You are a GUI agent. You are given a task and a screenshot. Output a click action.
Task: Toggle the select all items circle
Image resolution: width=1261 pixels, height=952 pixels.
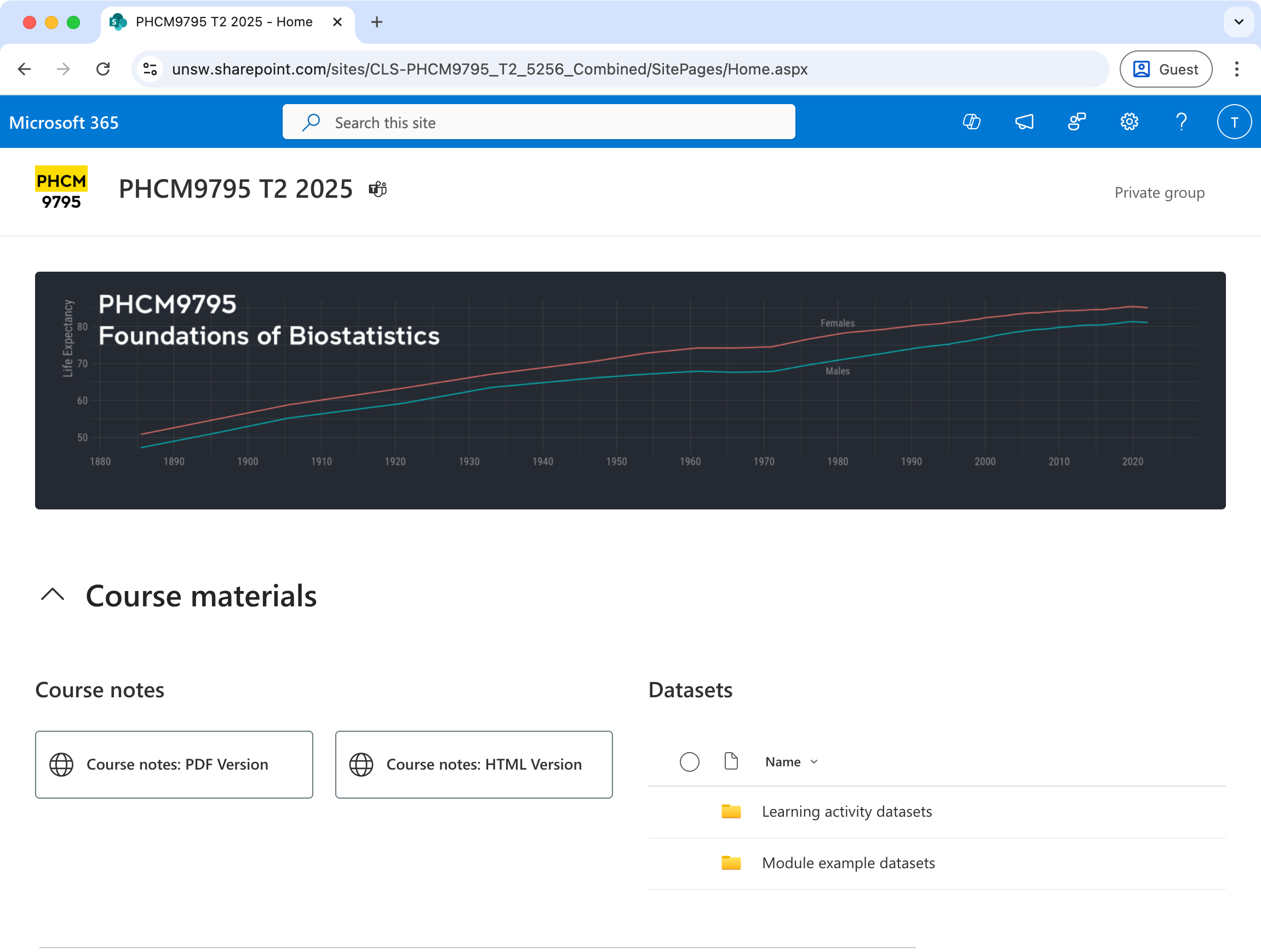tap(689, 761)
